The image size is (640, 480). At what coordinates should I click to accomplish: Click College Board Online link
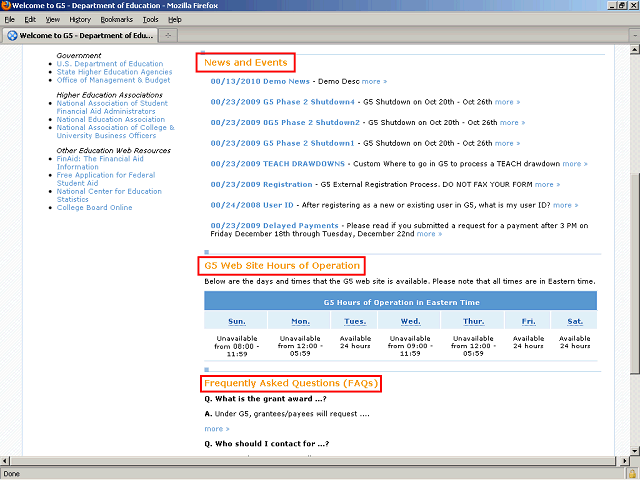tap(94, 208)
